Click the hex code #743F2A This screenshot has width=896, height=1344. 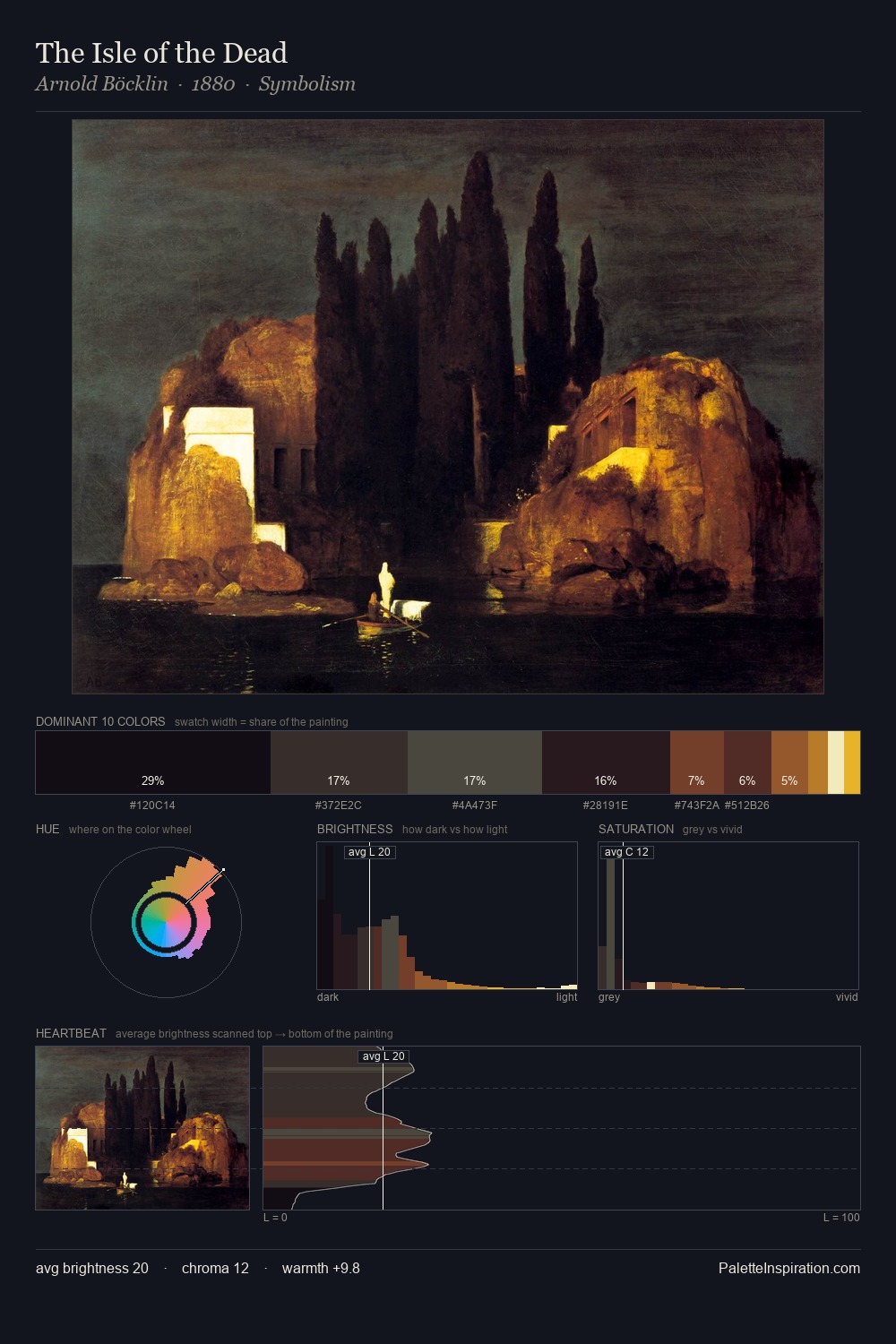(697, 806)
